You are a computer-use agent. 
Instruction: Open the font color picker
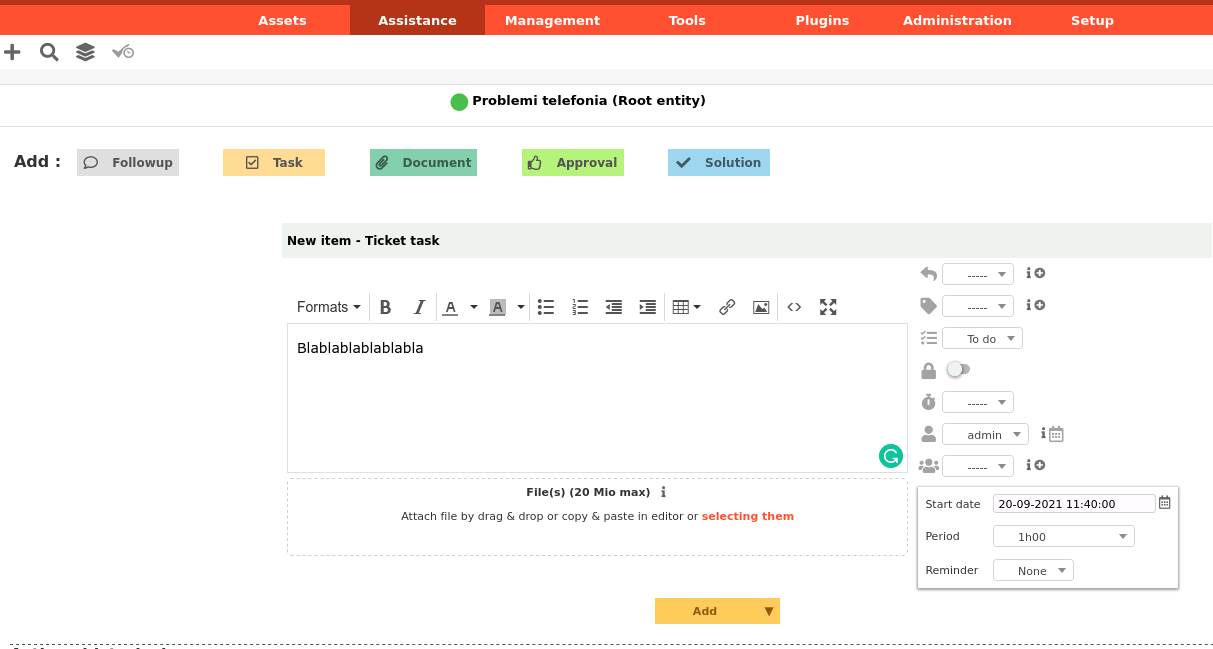click(x=452, y=307)
